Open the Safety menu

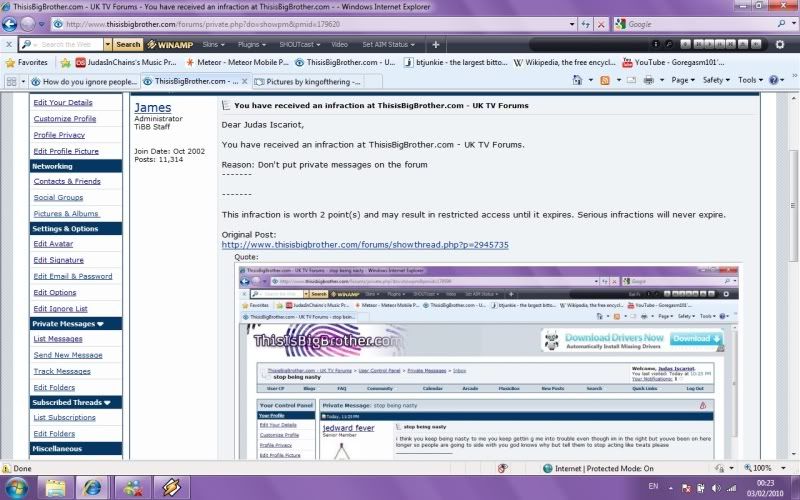coord(716,80)
